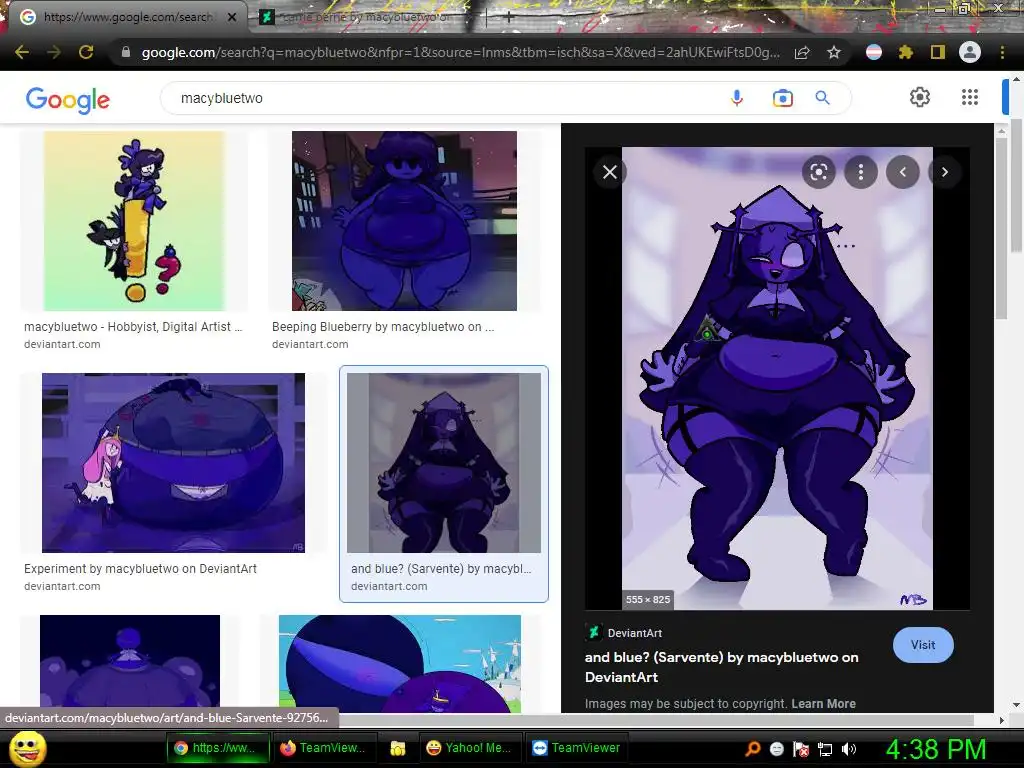The image size is (1024, 768).
Task: Close the image preview panel
Action: coord(610,172)
